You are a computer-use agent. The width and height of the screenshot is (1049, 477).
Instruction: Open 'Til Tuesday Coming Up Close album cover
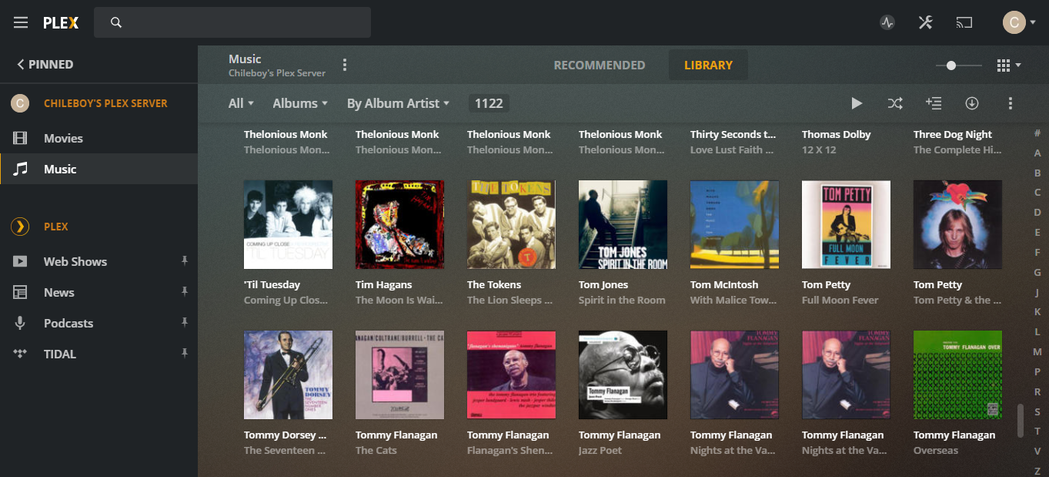click(x=288, y=224)
